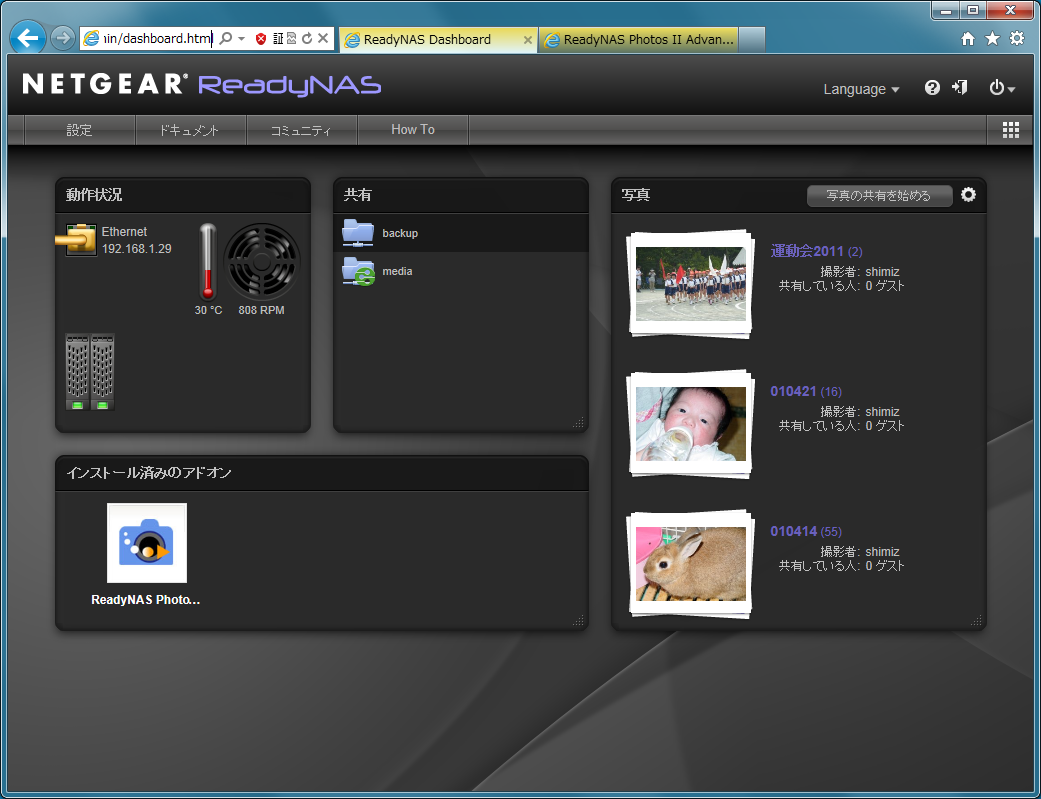
Task: Click the ReadyNAS Photos add-on icon
Action: (147, 542)
